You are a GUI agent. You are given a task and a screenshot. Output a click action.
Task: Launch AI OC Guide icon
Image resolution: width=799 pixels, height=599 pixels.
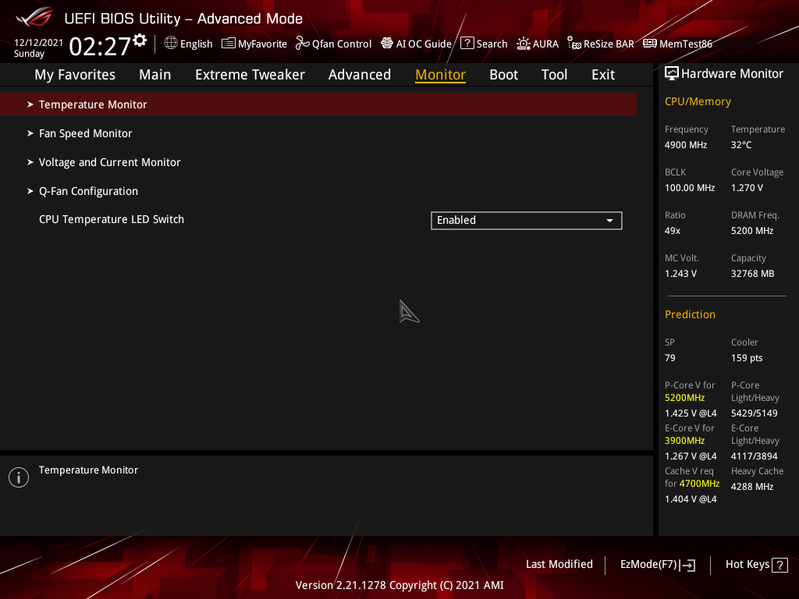point(387,43)
